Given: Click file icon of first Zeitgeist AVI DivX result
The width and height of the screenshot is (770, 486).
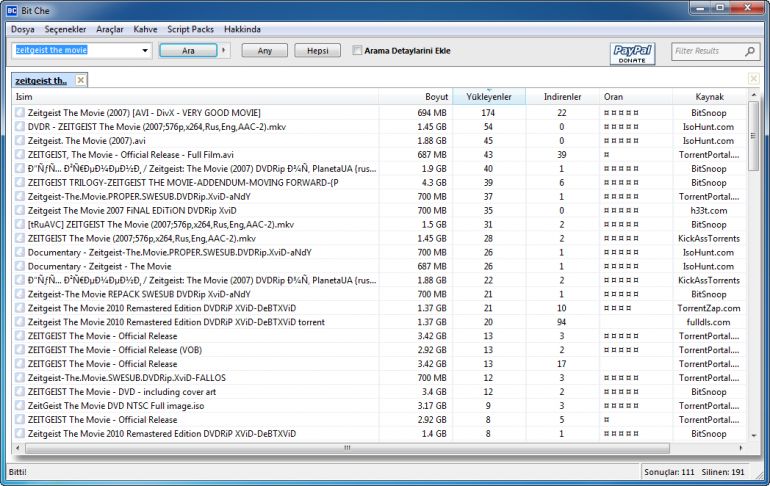Looking at the screenshot, I should tap(19, 113).
